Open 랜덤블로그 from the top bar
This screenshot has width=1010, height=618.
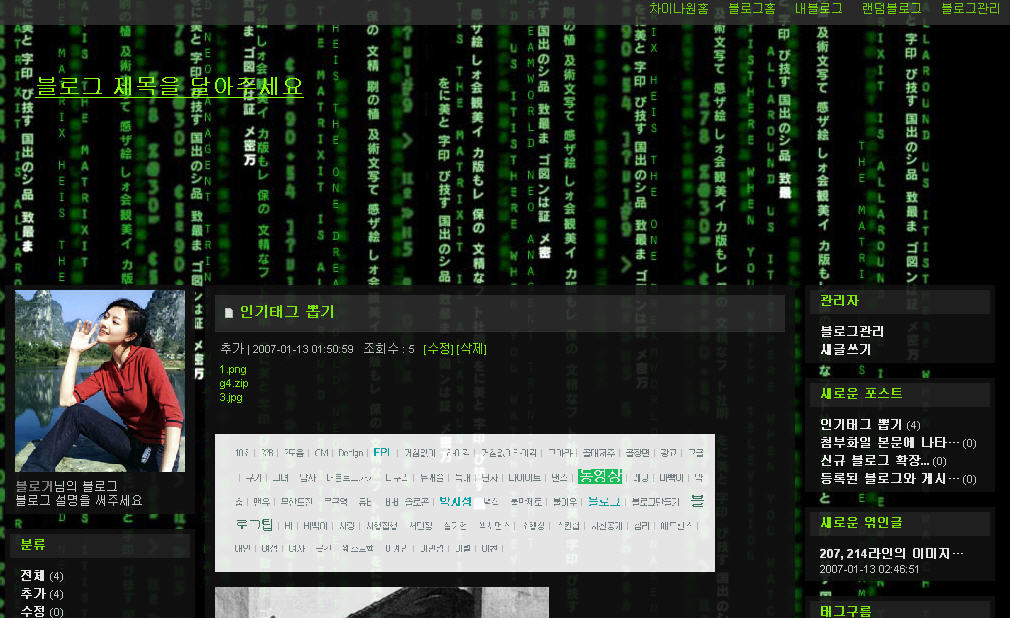891,8
